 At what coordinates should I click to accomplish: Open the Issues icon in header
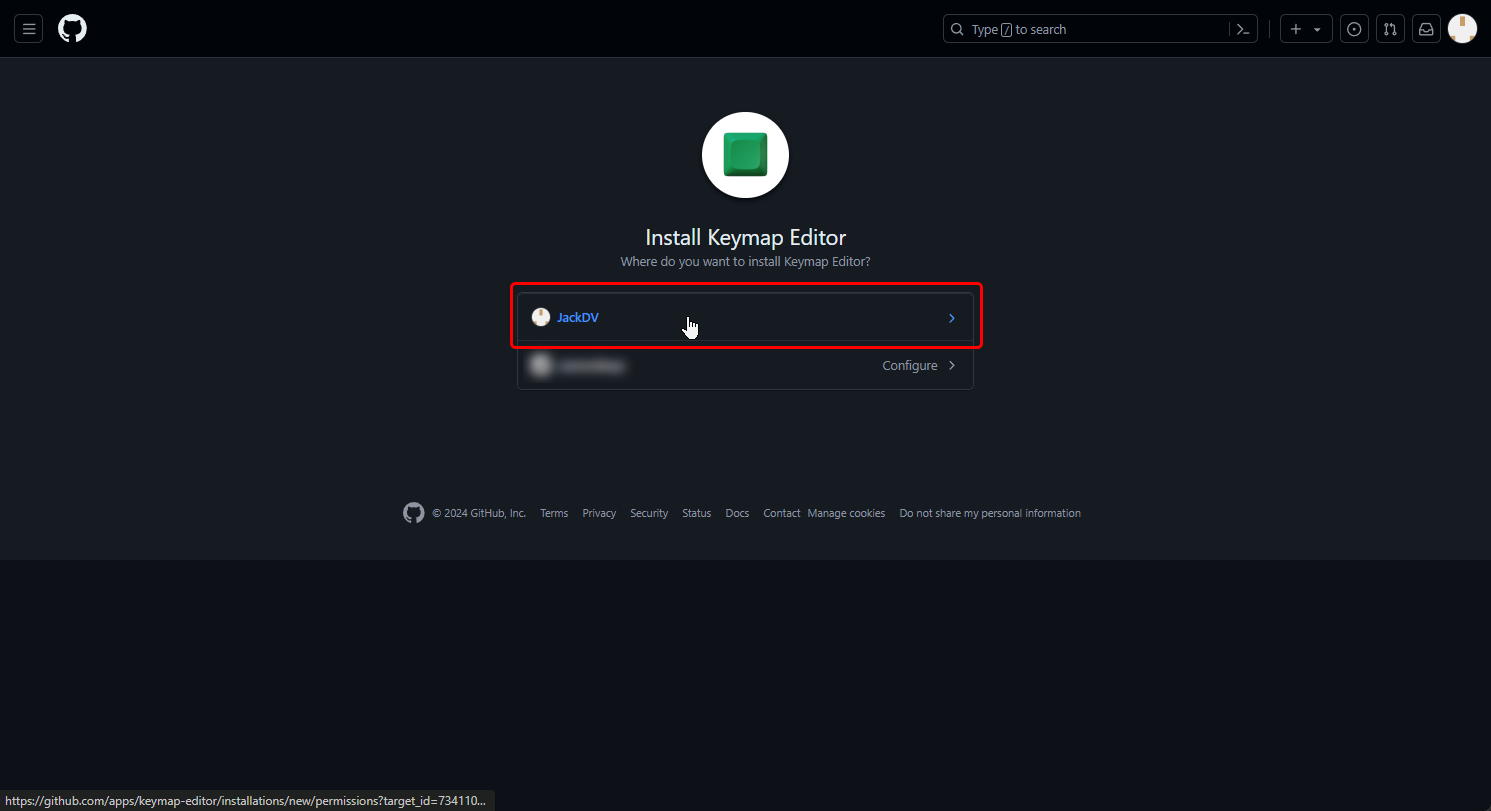point(1354,29)
